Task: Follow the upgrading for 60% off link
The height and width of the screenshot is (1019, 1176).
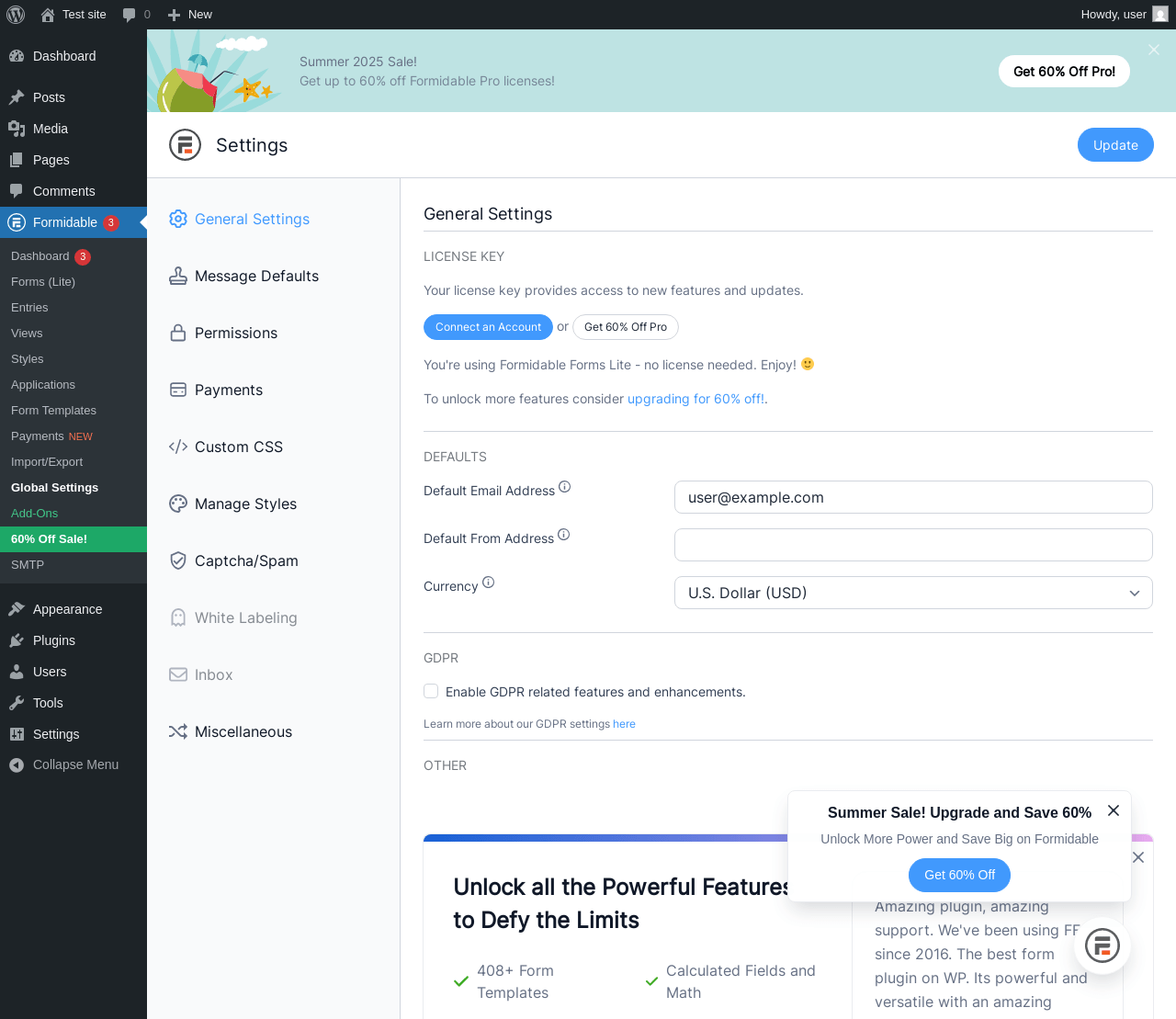Action: click(695, 399)
